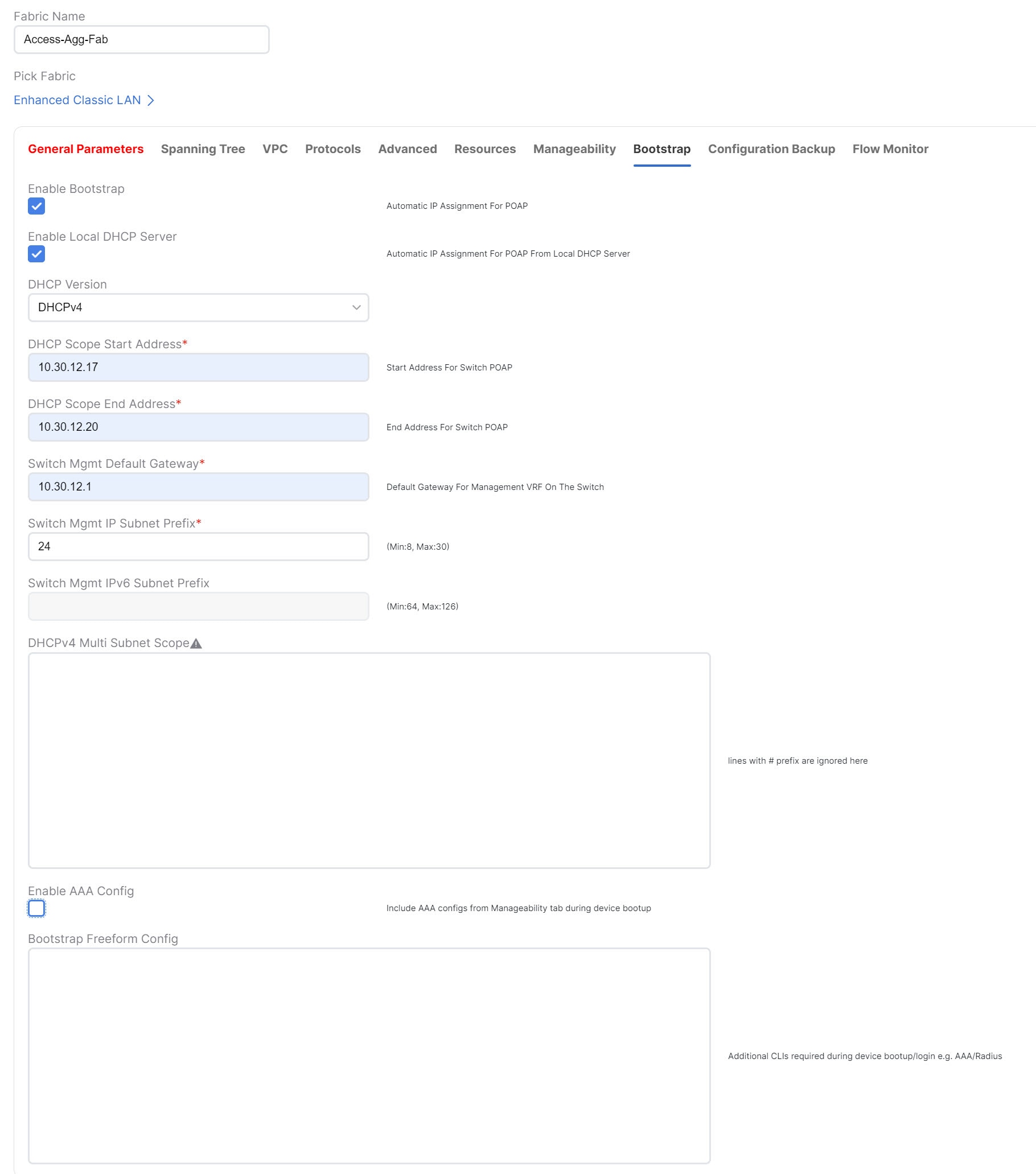Click the 'Start Address For Switch POAP' text
The image size is (1036, 1174).
[x=449, y=368]
